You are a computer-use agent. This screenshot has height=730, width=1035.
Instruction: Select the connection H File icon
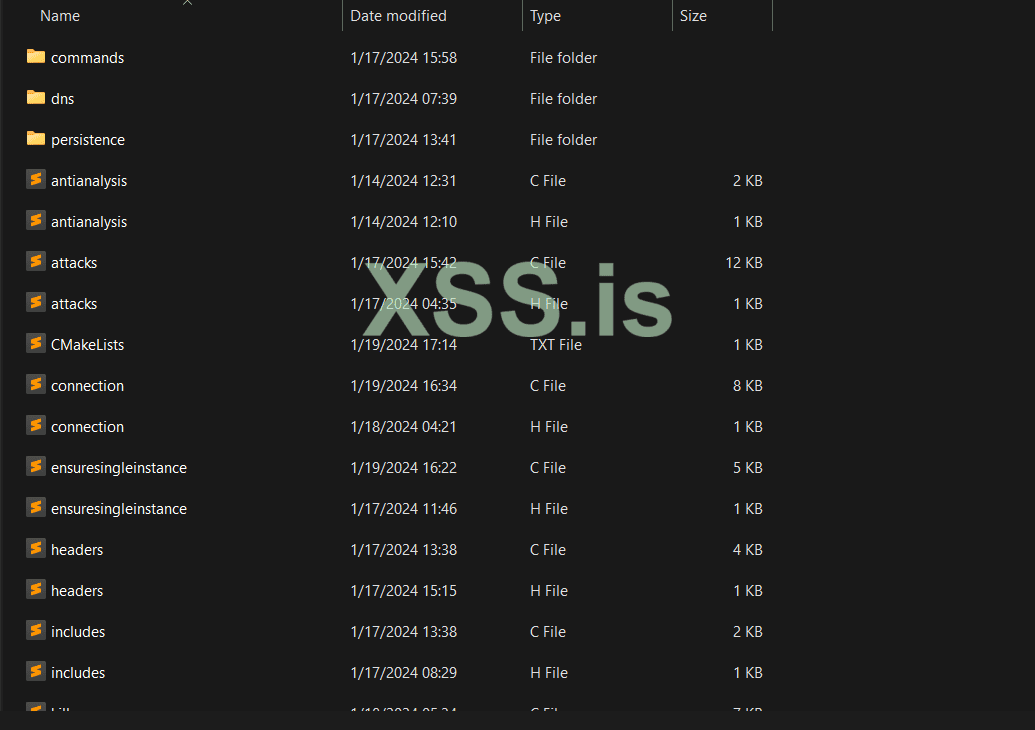coord(36,425)
